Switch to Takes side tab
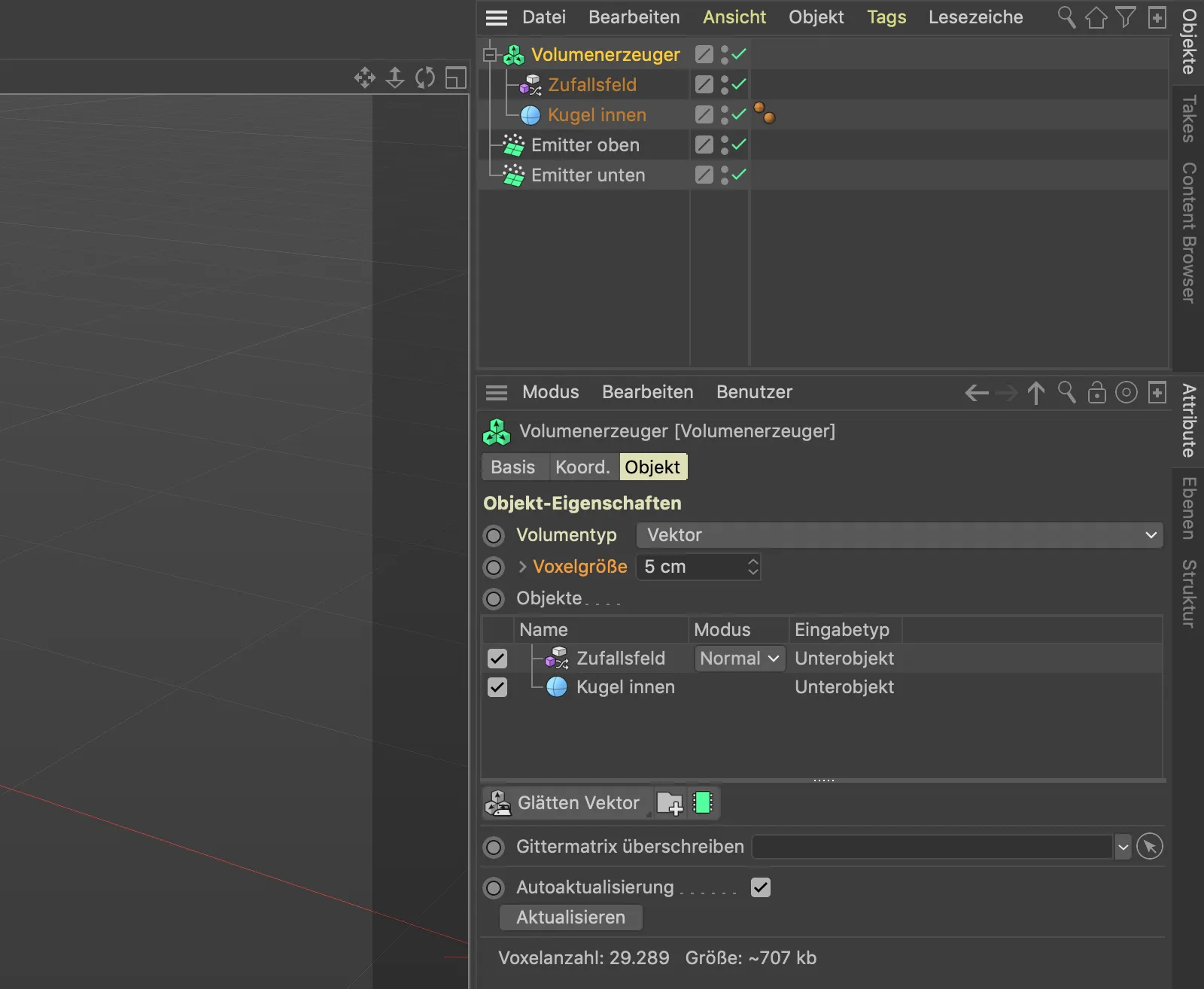This screenshot has height=989, width=1204. tap(1188, 119)
